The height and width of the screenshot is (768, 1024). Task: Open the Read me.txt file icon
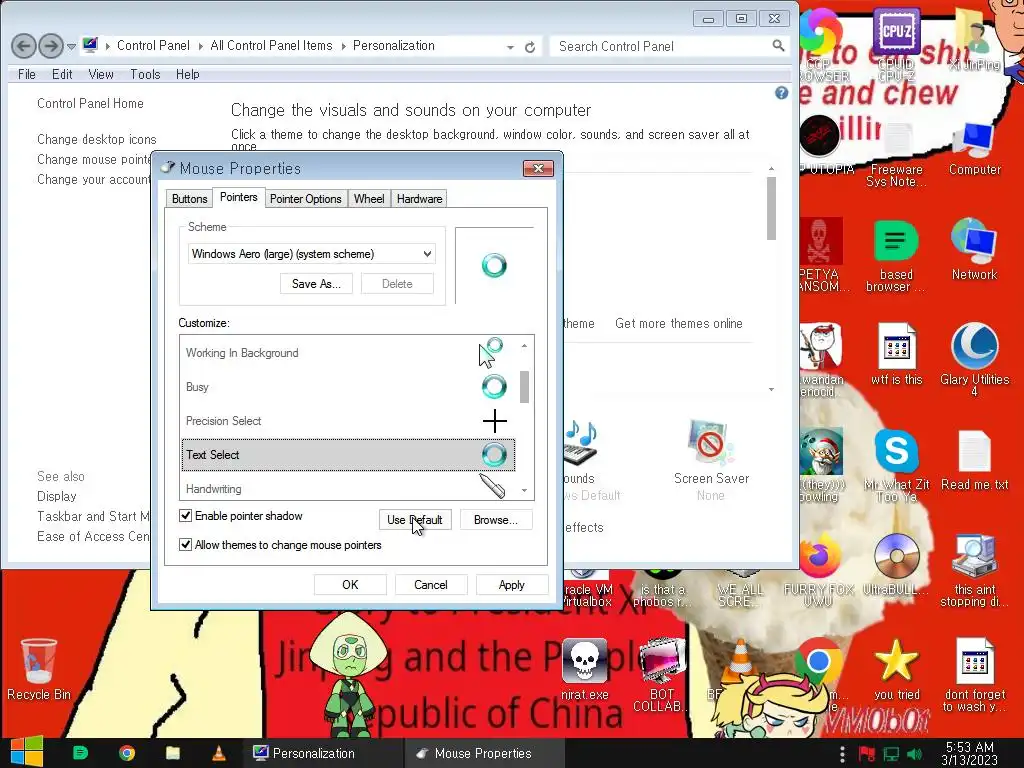click(974, 460)
